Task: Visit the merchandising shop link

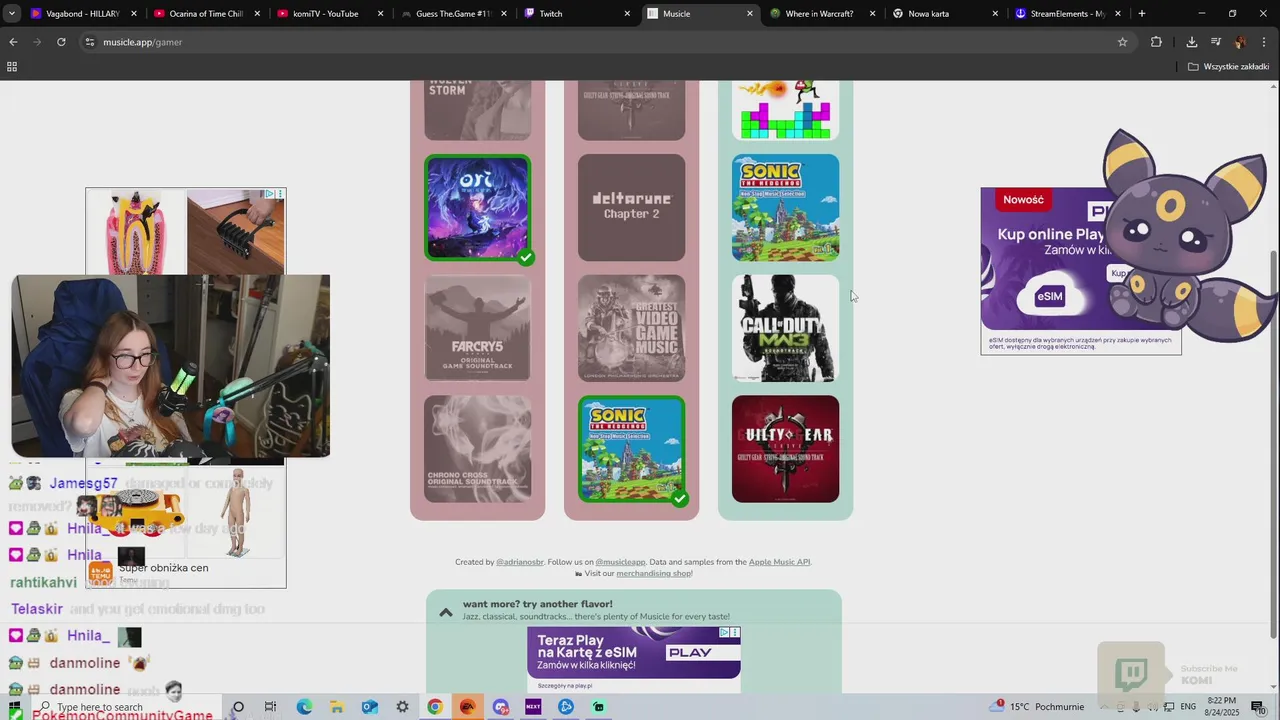Action: point(654,573)
